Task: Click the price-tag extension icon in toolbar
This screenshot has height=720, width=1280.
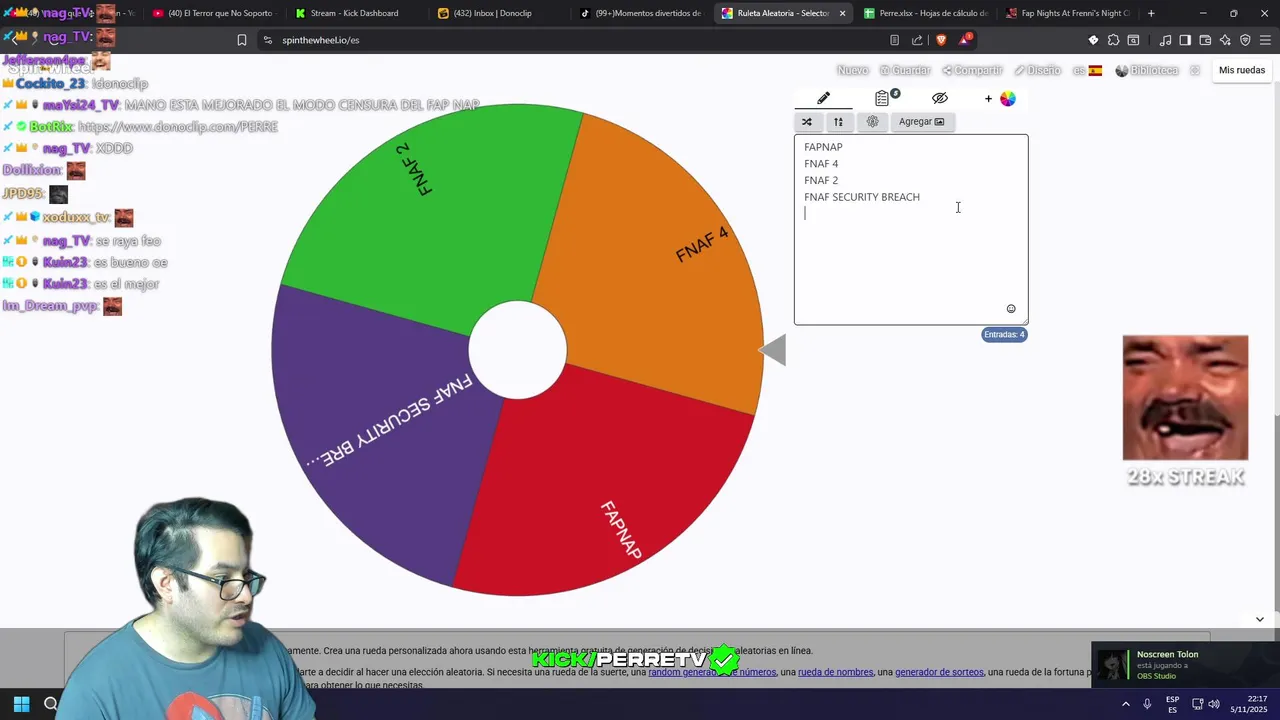Action: coord(1093,40)
